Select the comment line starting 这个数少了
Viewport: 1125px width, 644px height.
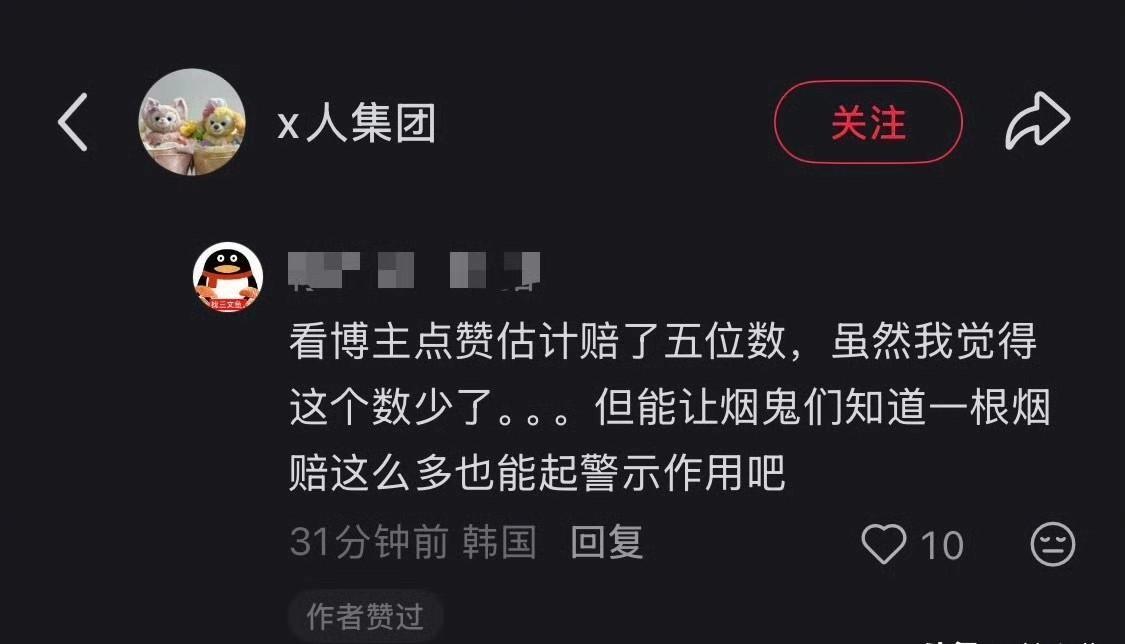(670, 407)
